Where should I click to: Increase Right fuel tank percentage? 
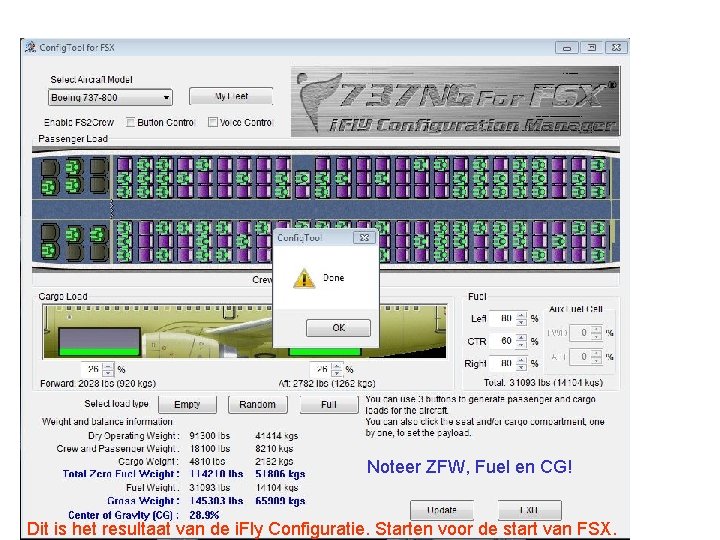click(x=521, y=360)
